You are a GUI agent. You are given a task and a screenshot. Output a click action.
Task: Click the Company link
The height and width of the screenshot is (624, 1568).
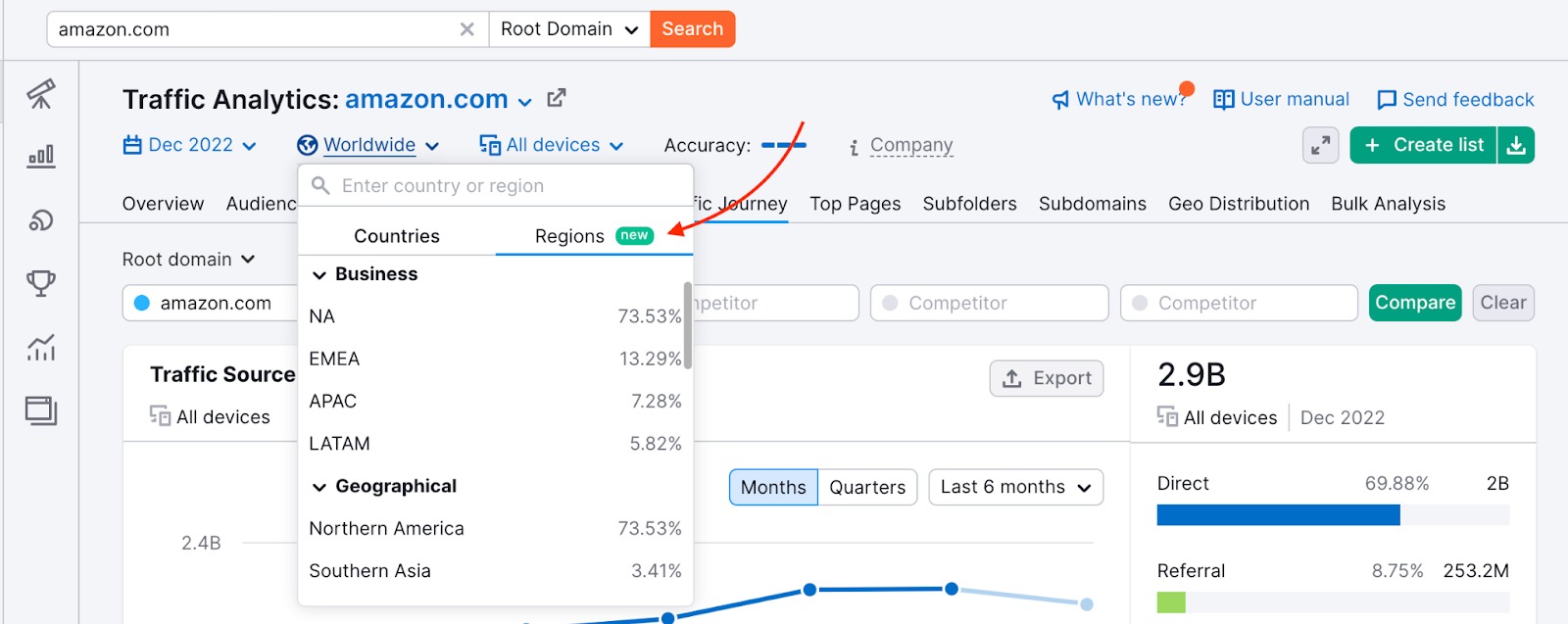coord(911,145)
